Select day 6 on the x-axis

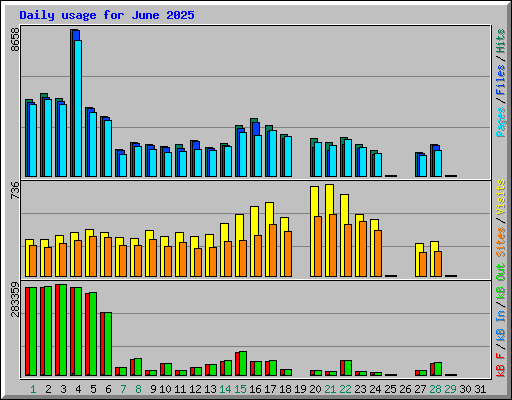click(108, 389)
